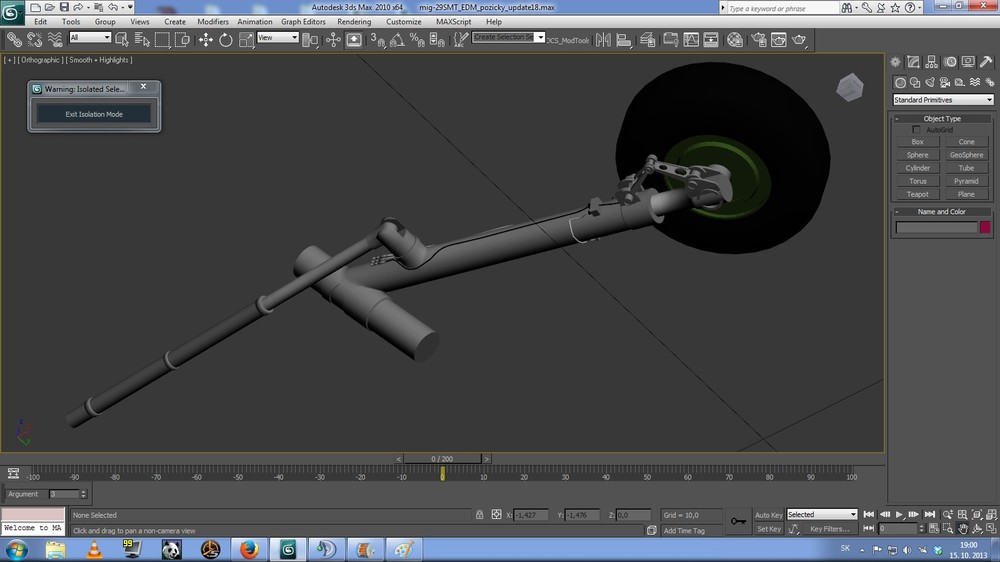The height and width of the screenshot is (562, 1000).
Task: Toggle Window/Crossing selection mode
Action: (182, 40)
